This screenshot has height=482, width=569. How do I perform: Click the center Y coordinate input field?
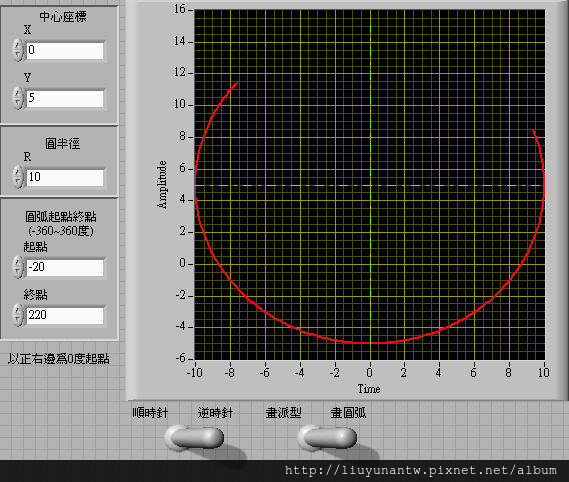click(65, 98)
